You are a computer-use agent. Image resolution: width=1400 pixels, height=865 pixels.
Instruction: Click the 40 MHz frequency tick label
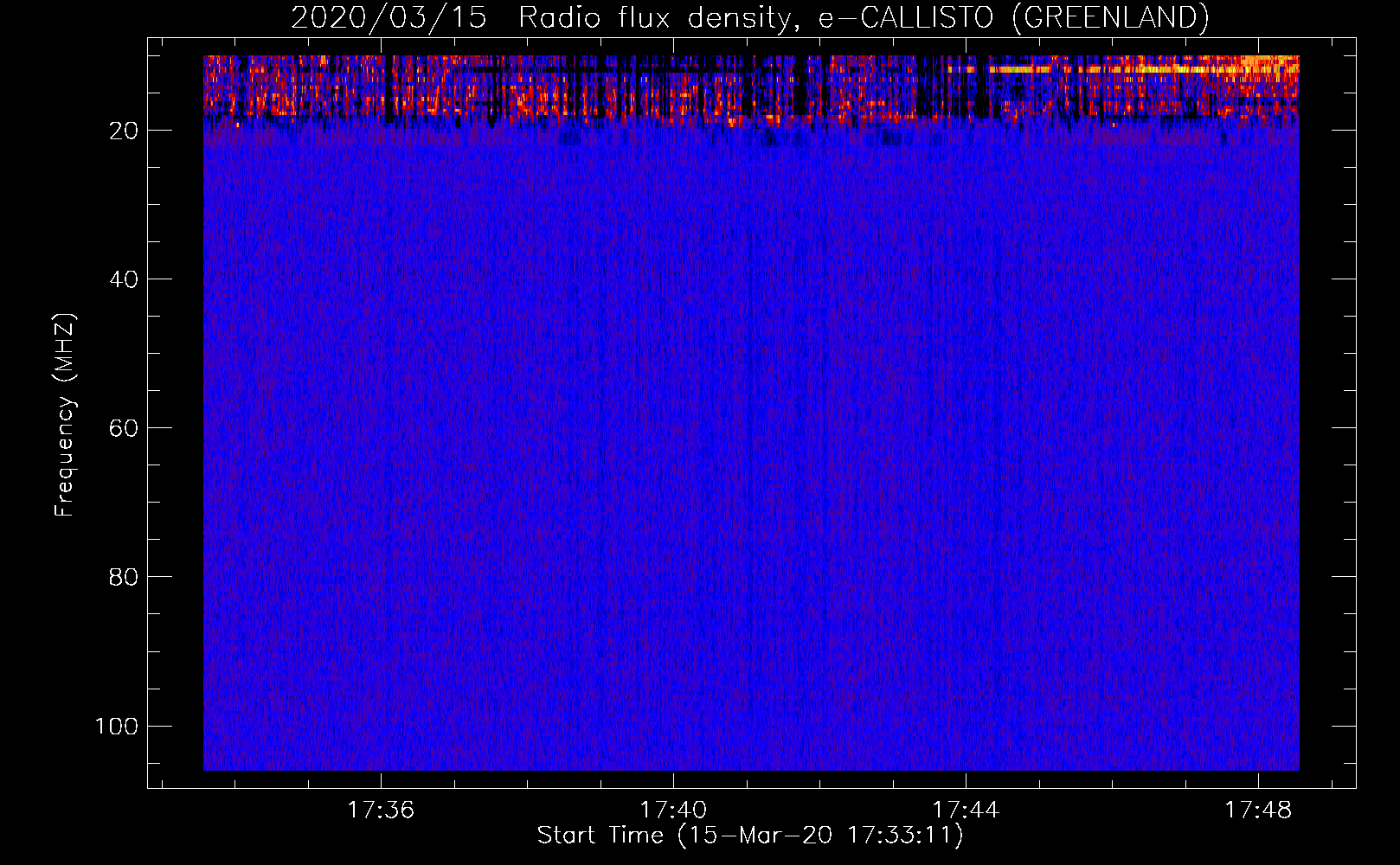125,279
